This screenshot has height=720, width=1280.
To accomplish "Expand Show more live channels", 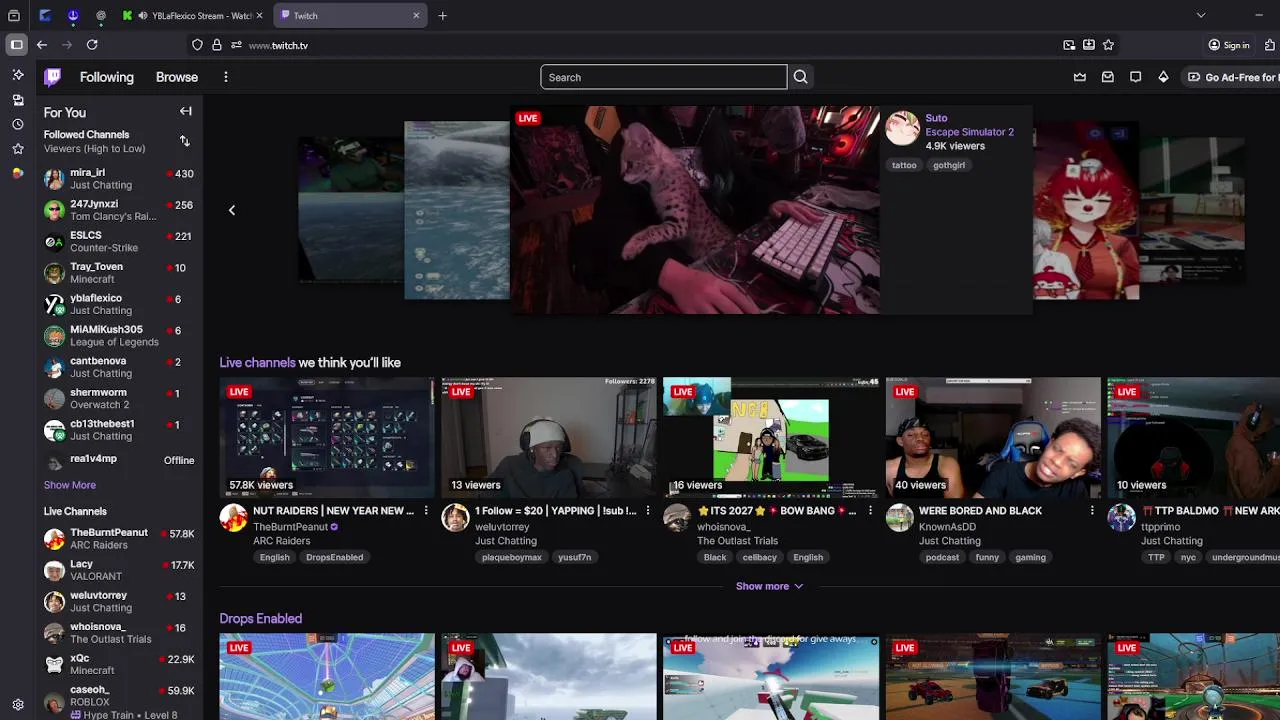I will pos(769,586).
